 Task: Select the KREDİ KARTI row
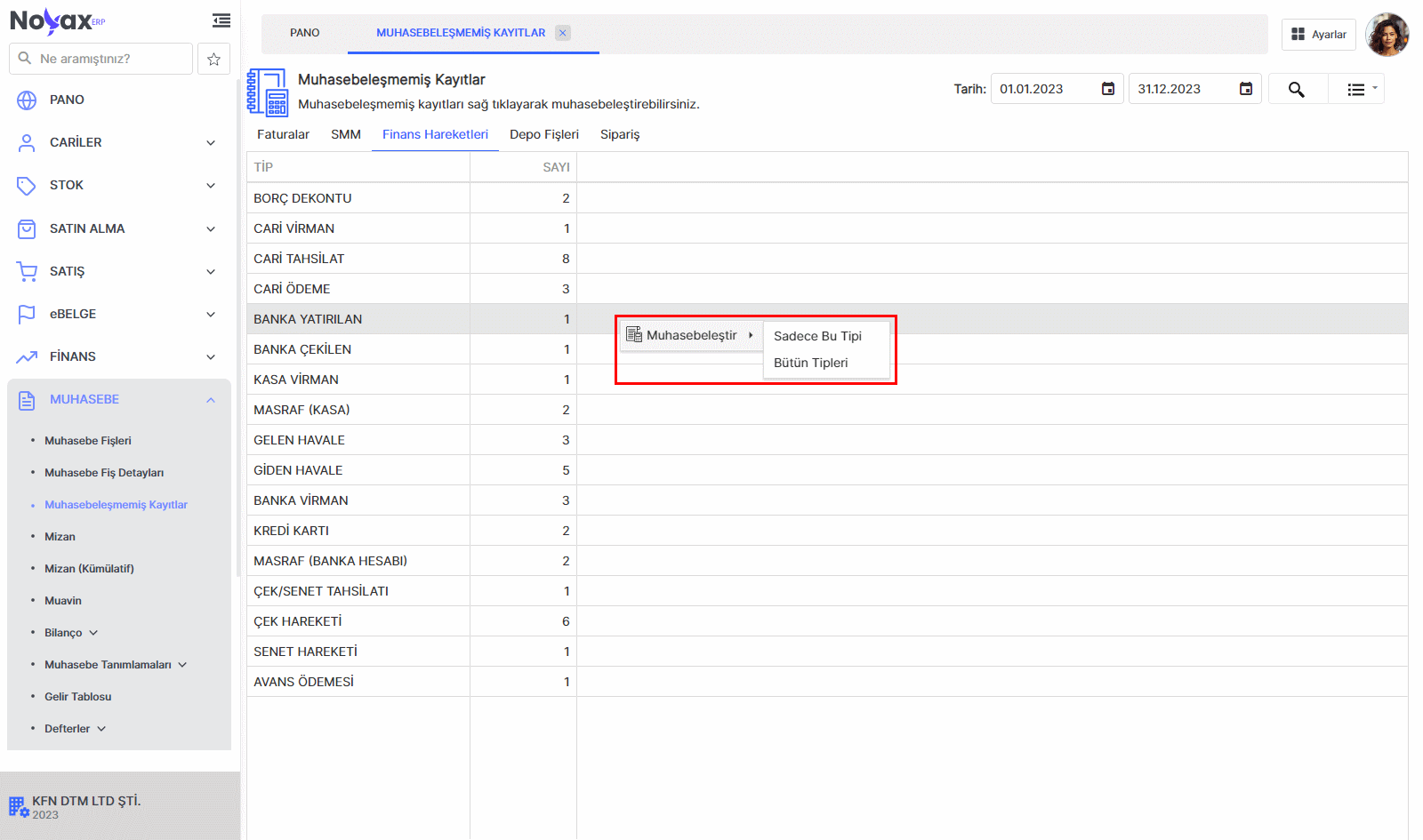(x=827, y=531)
